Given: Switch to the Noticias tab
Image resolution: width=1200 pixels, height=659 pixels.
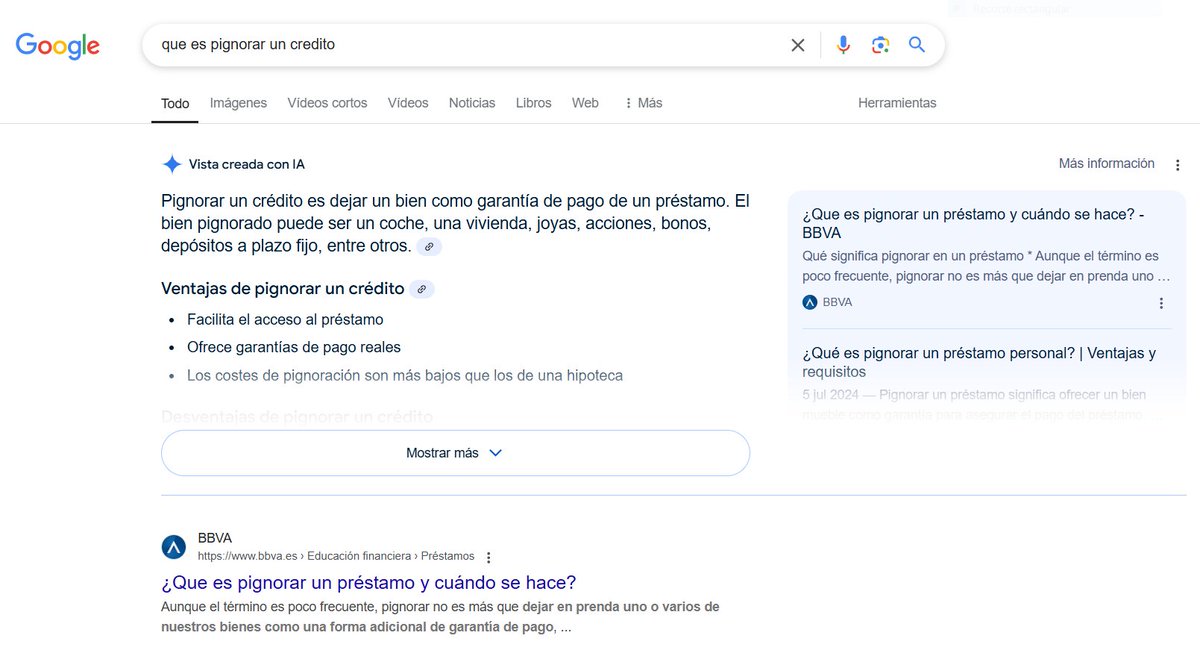Looking at the screenshot, I should point(471,103).
